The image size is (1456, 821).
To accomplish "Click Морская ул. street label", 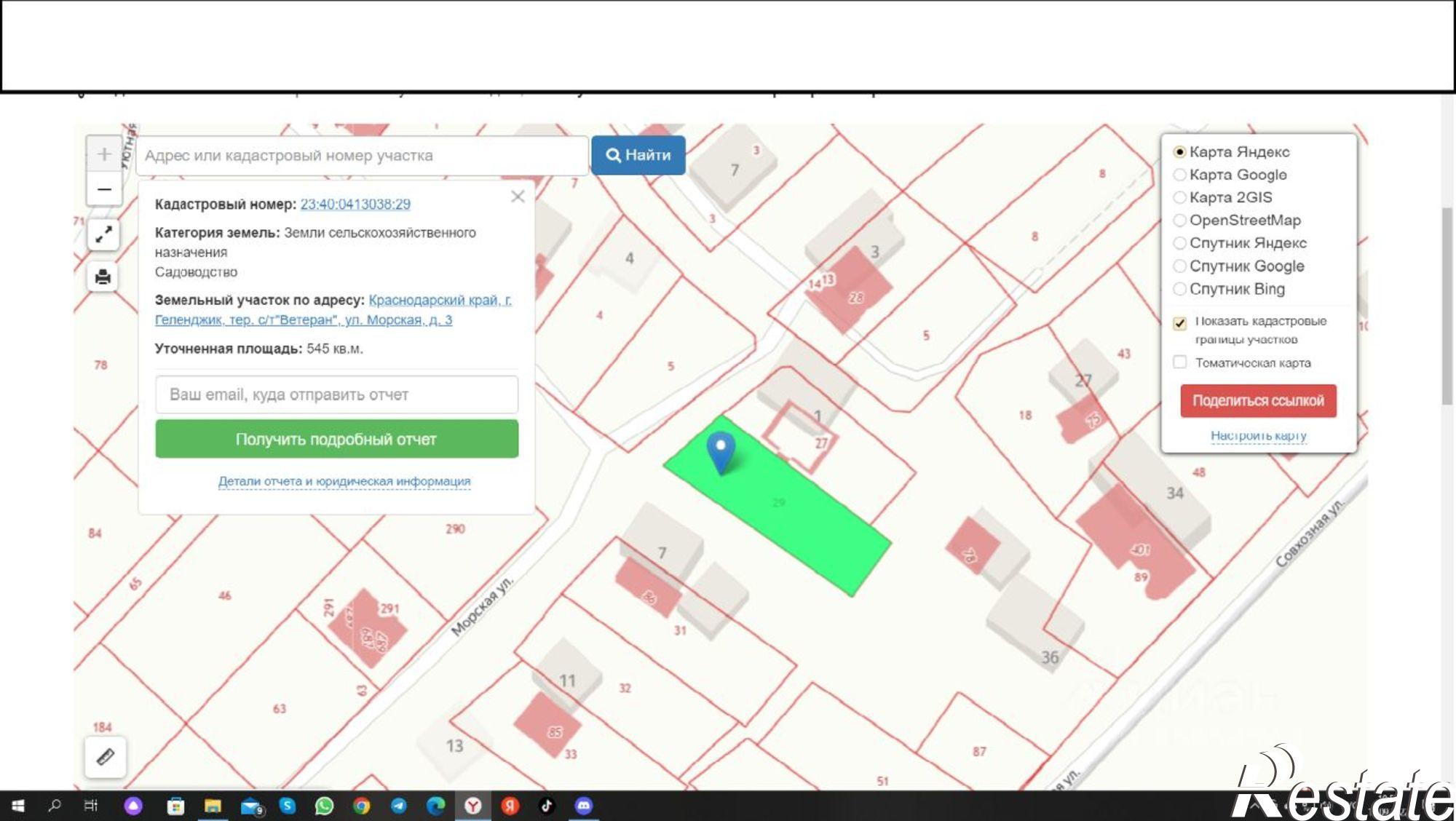I will (481, 606).
